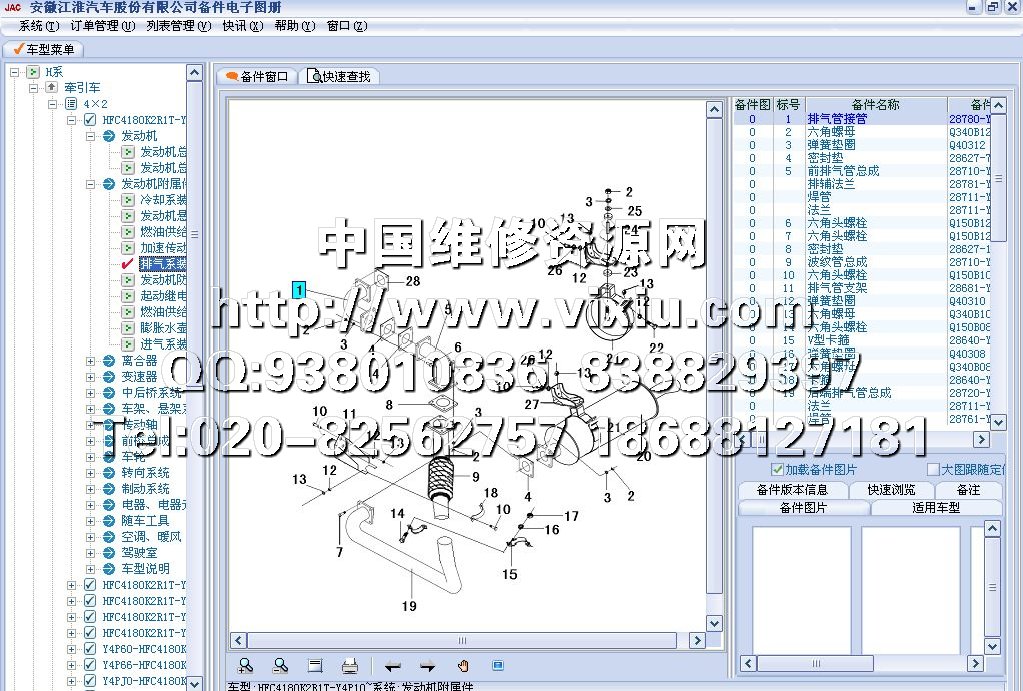Collapse the 4×2 tree node
The image size is (1023, 691).
pyautogui.click(x=53, y=104)
